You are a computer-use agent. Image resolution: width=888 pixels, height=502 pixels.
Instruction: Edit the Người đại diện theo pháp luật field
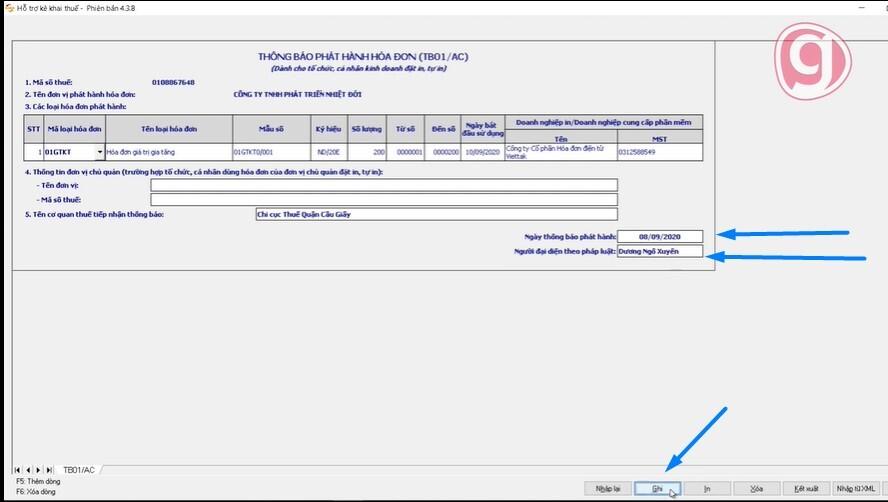click(660, 251)
